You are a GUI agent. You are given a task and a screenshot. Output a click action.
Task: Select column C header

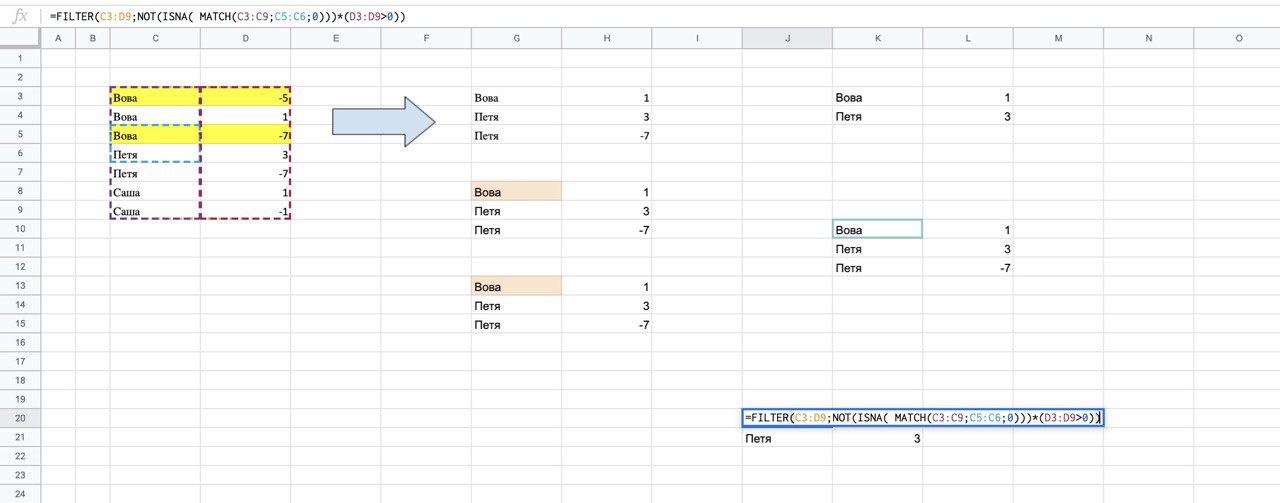coord(155,38)
